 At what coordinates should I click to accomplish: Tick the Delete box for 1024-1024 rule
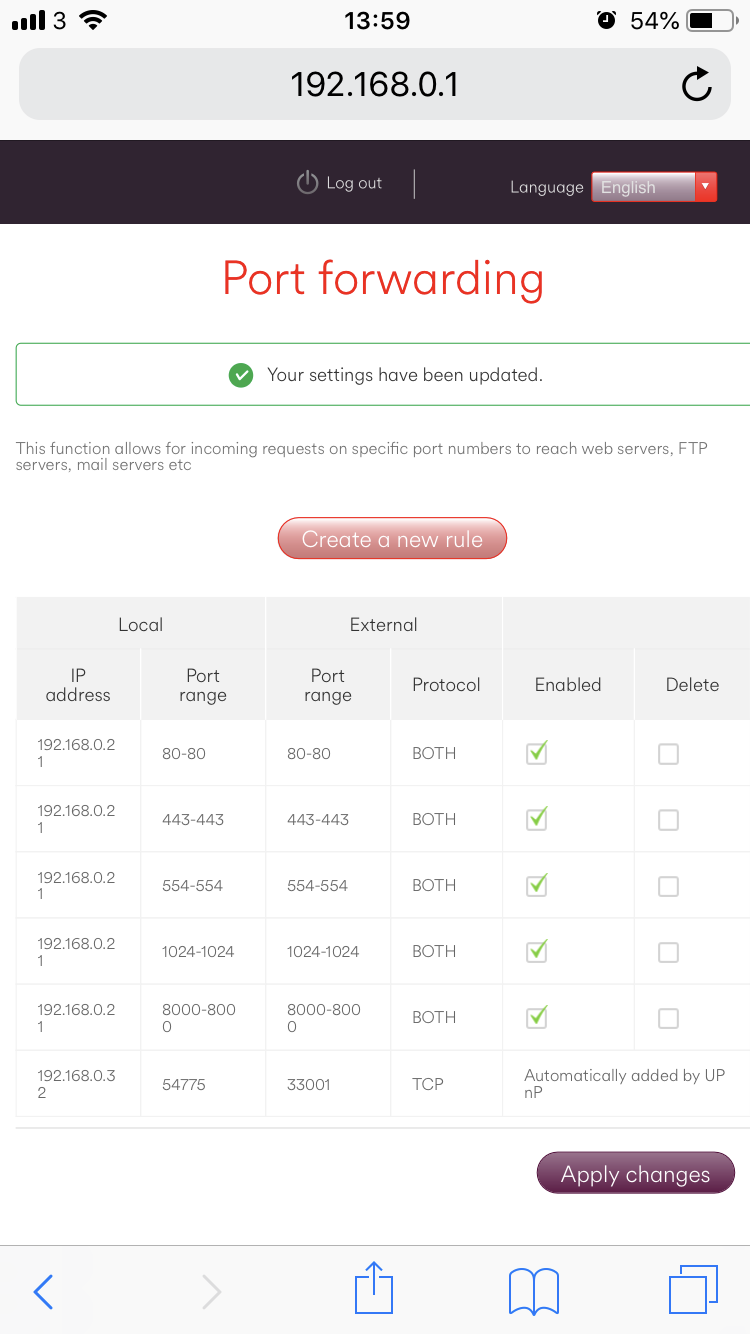(668, 952)
